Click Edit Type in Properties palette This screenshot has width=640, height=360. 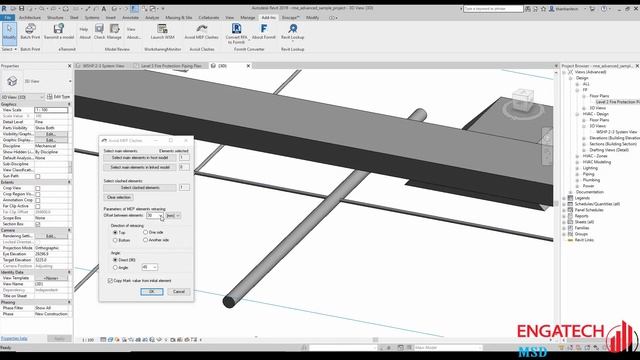pos(59,97)
